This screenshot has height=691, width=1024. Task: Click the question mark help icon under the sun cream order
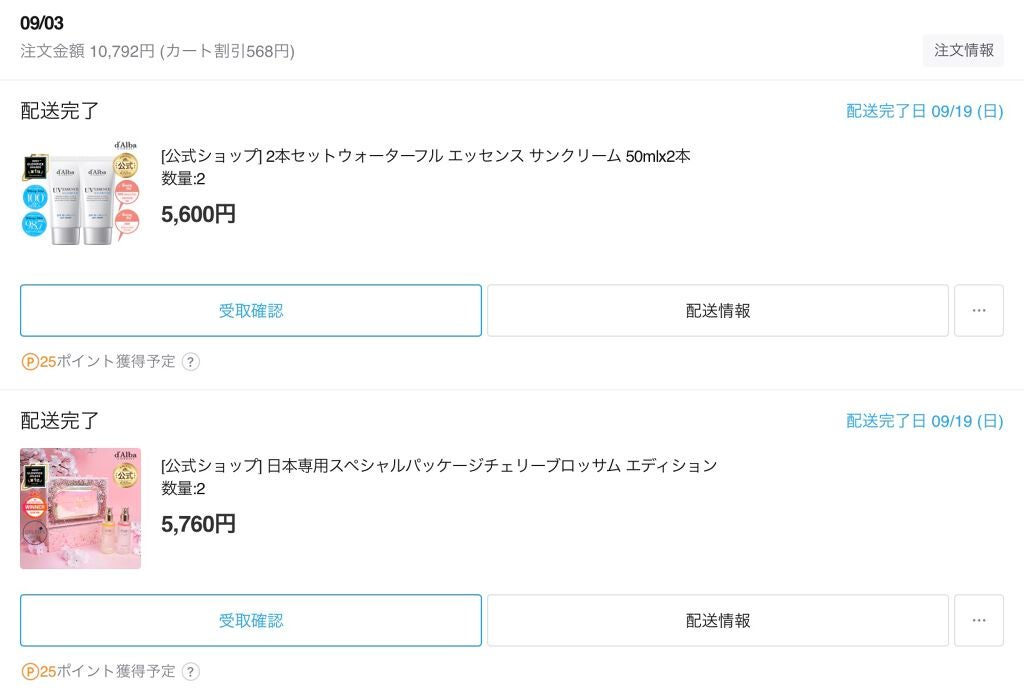(190, 362)
